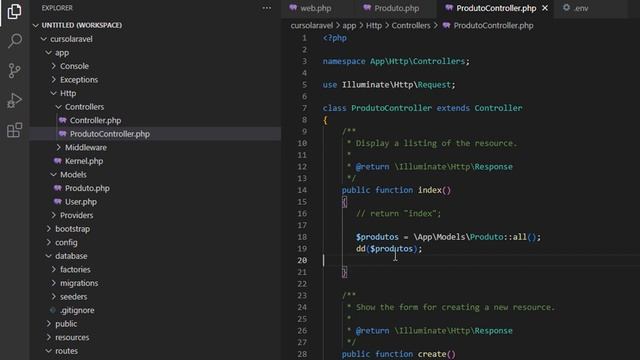The width and height of the screenshot is (640, 360).
Task: Click line number 14 in the gutter
Action: [302, 190]
